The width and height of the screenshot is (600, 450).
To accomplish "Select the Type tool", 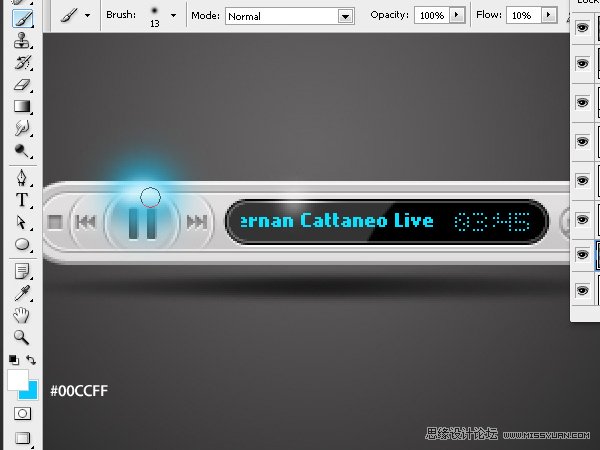I will pos(22,200).
